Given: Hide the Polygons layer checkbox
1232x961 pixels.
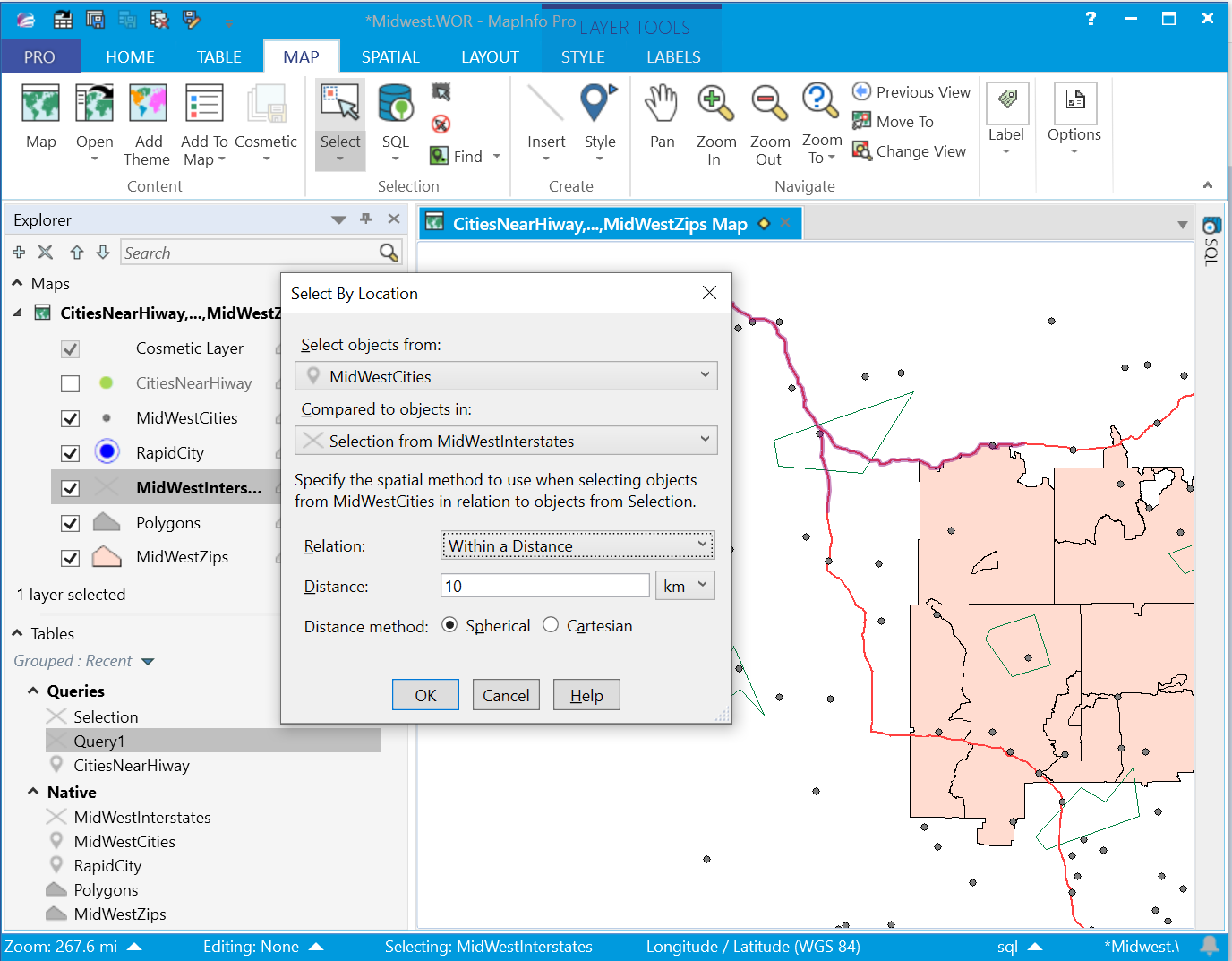Looking at the screenshot, I should 70,523.
